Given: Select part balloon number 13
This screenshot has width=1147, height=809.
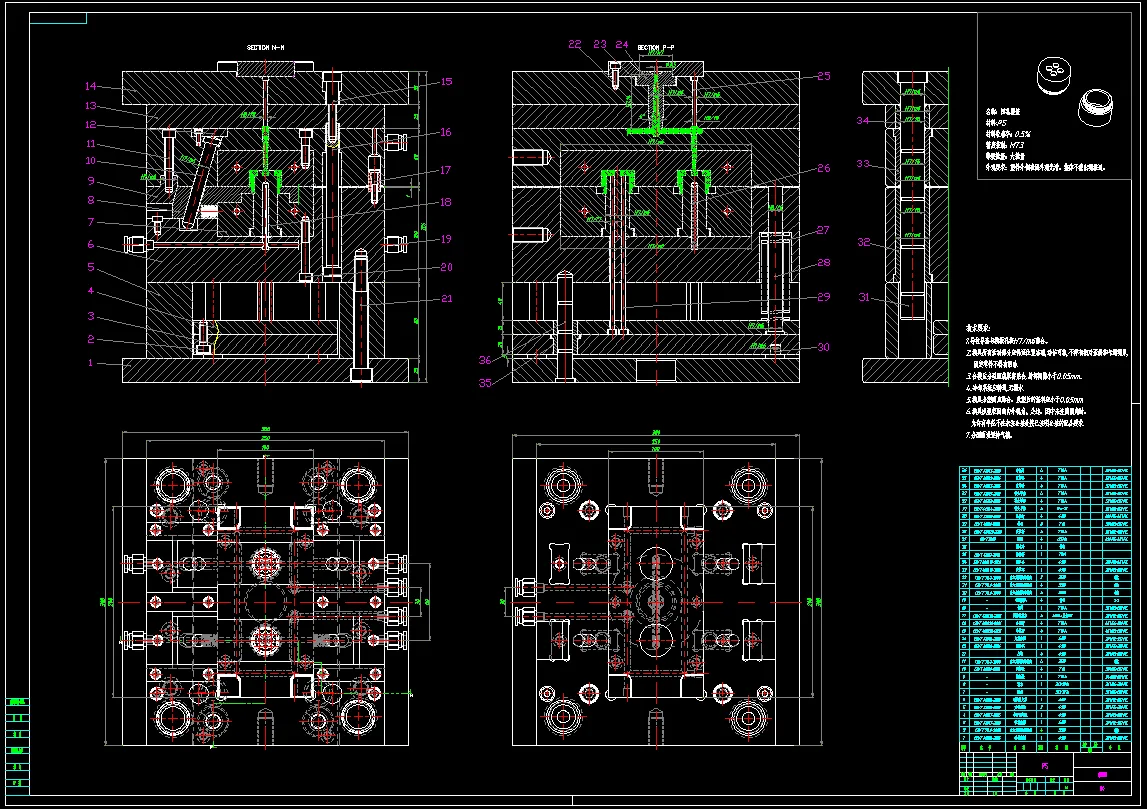Looking at the screenshot, I should click(91, 106).
